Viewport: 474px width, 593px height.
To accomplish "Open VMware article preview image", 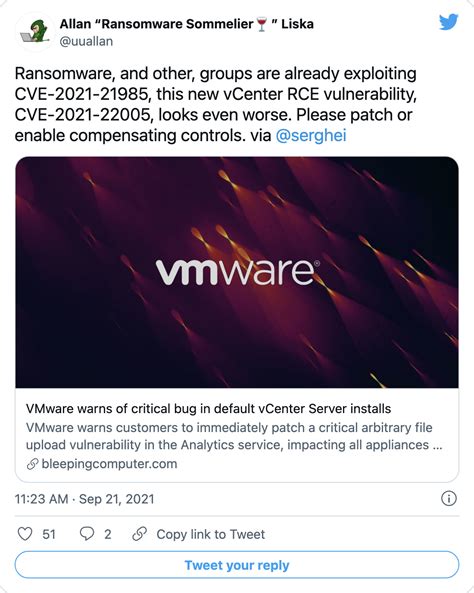I will pyautogui.click(x=237, y=272).
